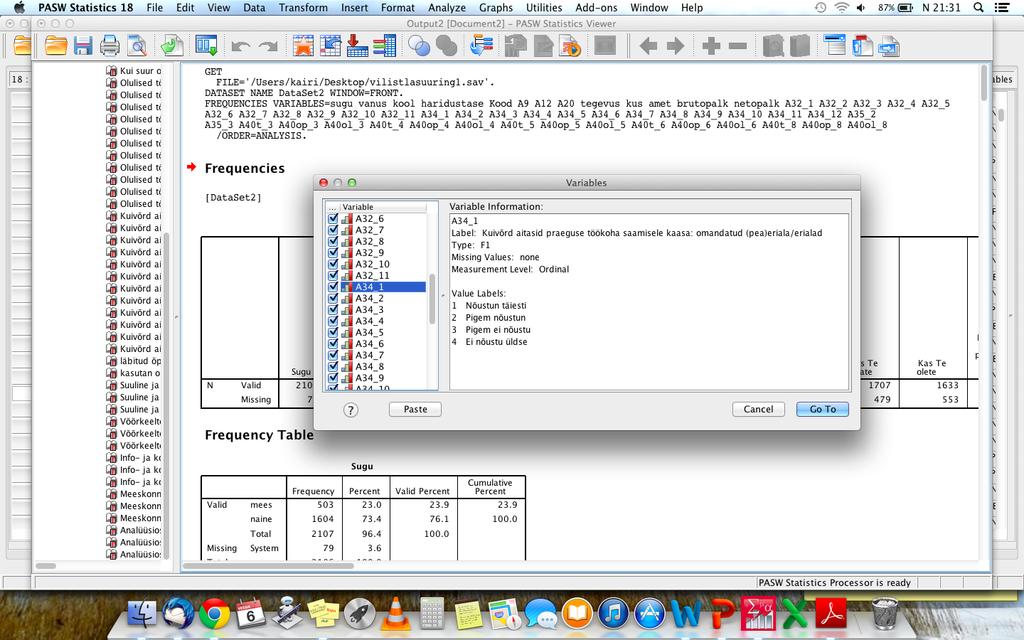This screenshot has height=640, width=1024.
Task: Click the '1604' frequency cell for naine
Action: click(323, 519)
